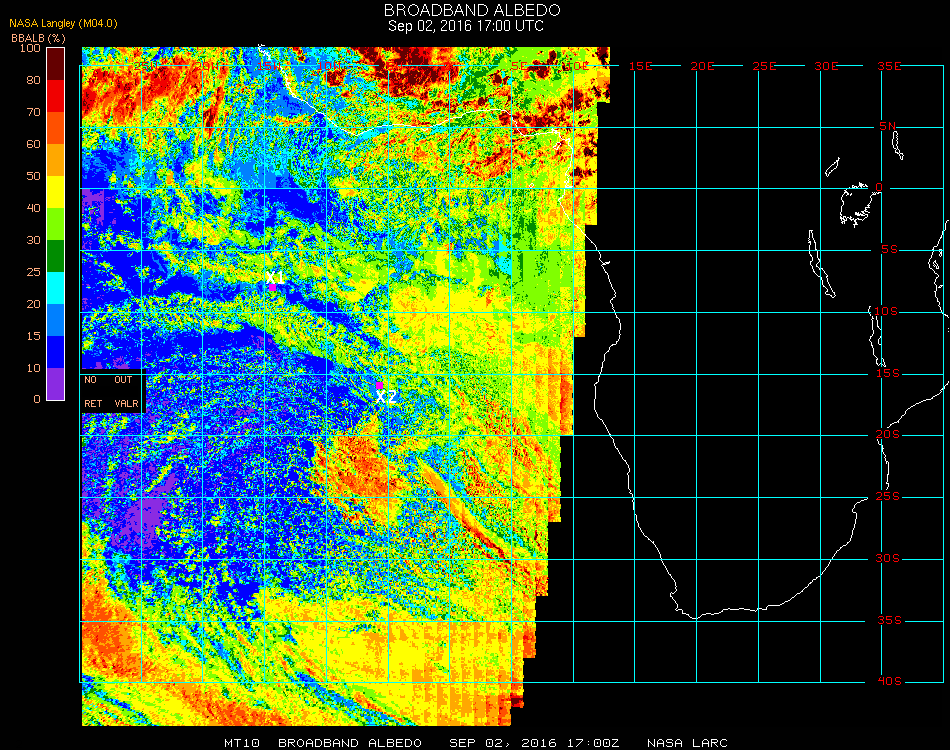Select the orange-red 60-70 legend swatch

(55, 128)
